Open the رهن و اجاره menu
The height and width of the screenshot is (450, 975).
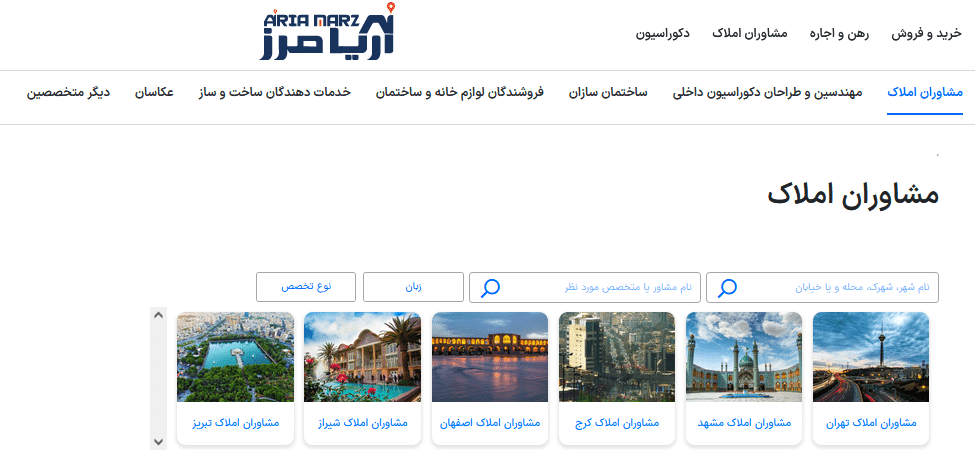coord(839,34)
